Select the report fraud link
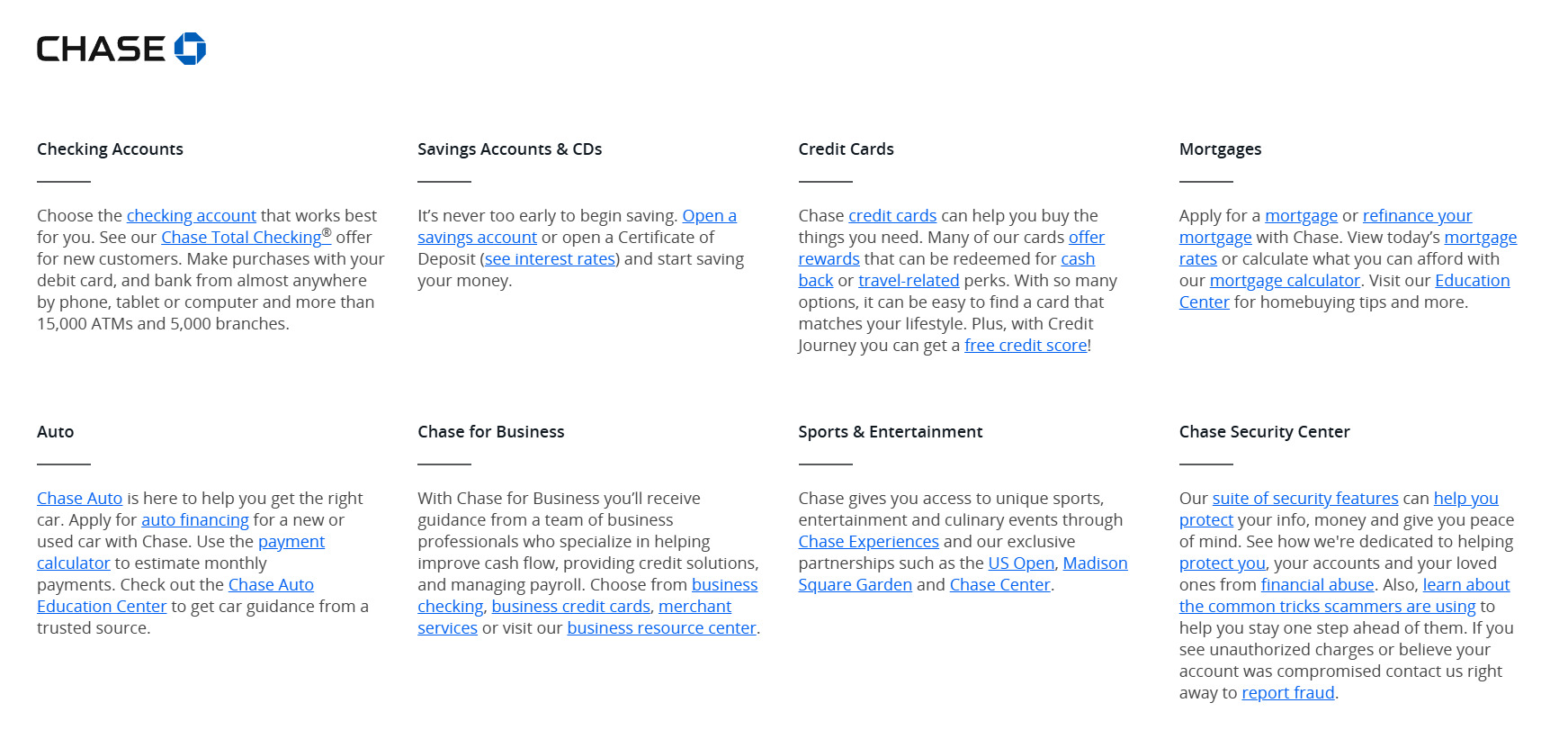This screenshot has width=1568, height=730. [x=1287, y=693]
